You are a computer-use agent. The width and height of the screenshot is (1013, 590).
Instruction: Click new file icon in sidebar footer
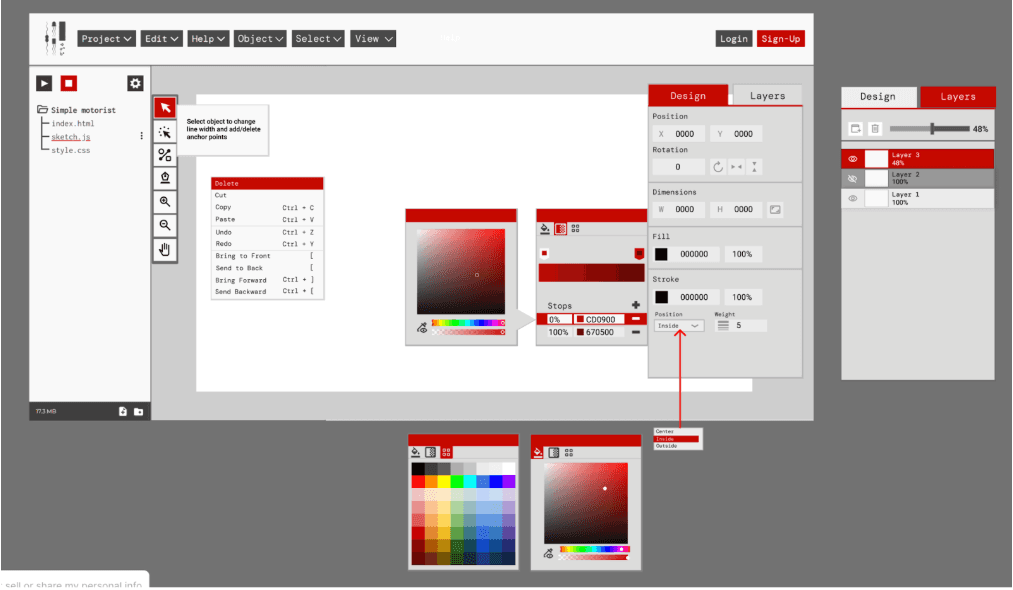point(123,412)
